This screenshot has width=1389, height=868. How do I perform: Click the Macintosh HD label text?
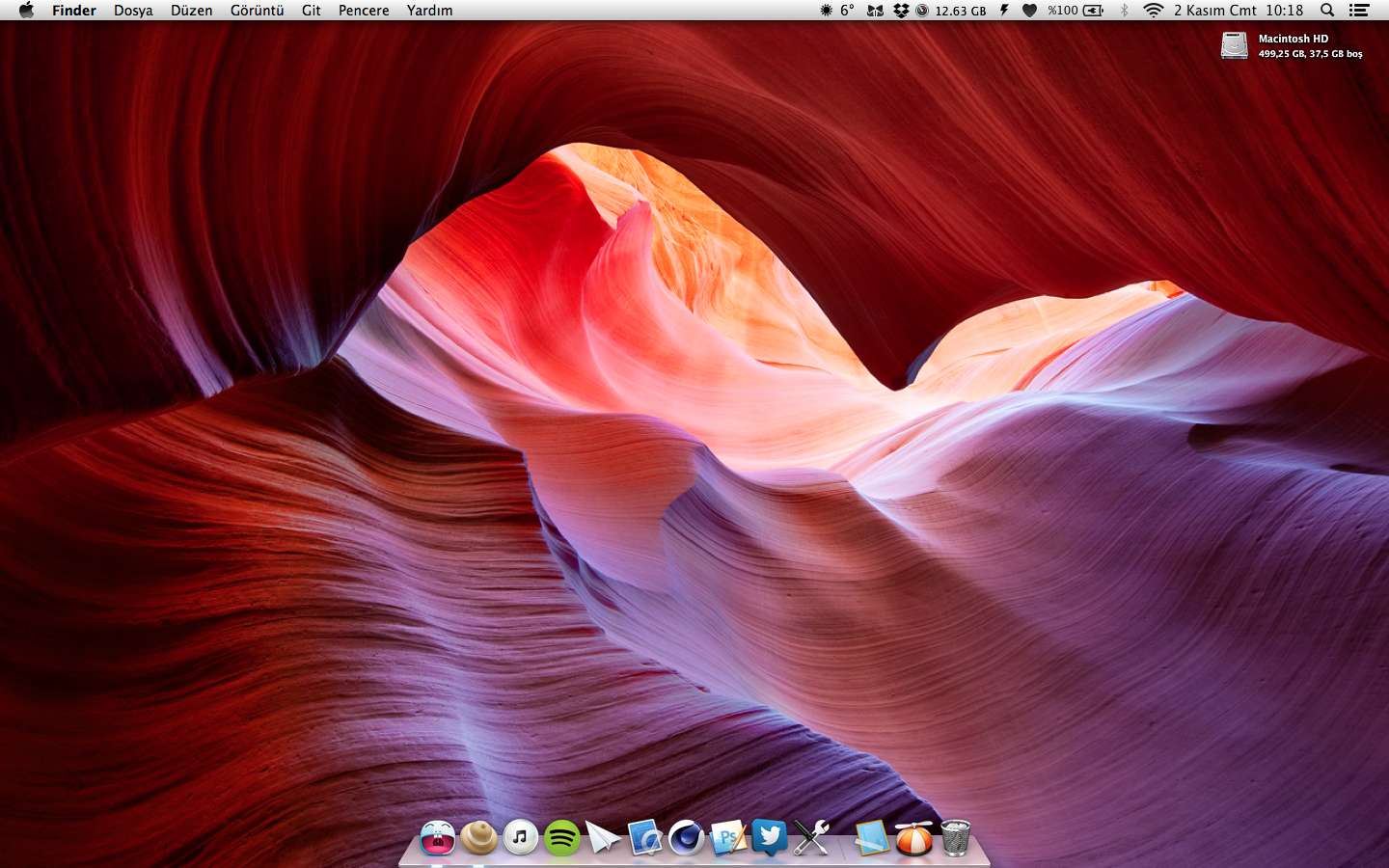click(x=1294, y=39)
